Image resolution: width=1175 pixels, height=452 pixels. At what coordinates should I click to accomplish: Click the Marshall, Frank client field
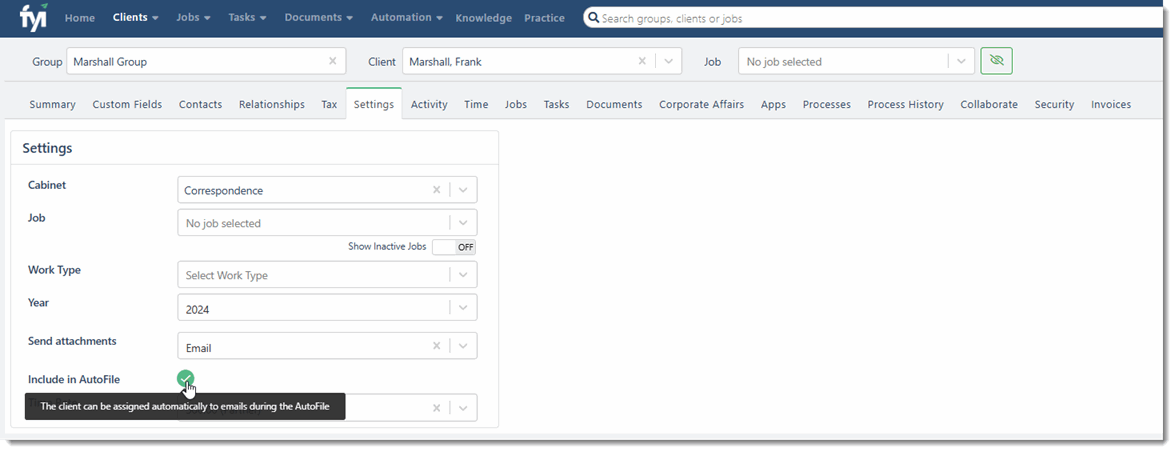click(542, 61)
